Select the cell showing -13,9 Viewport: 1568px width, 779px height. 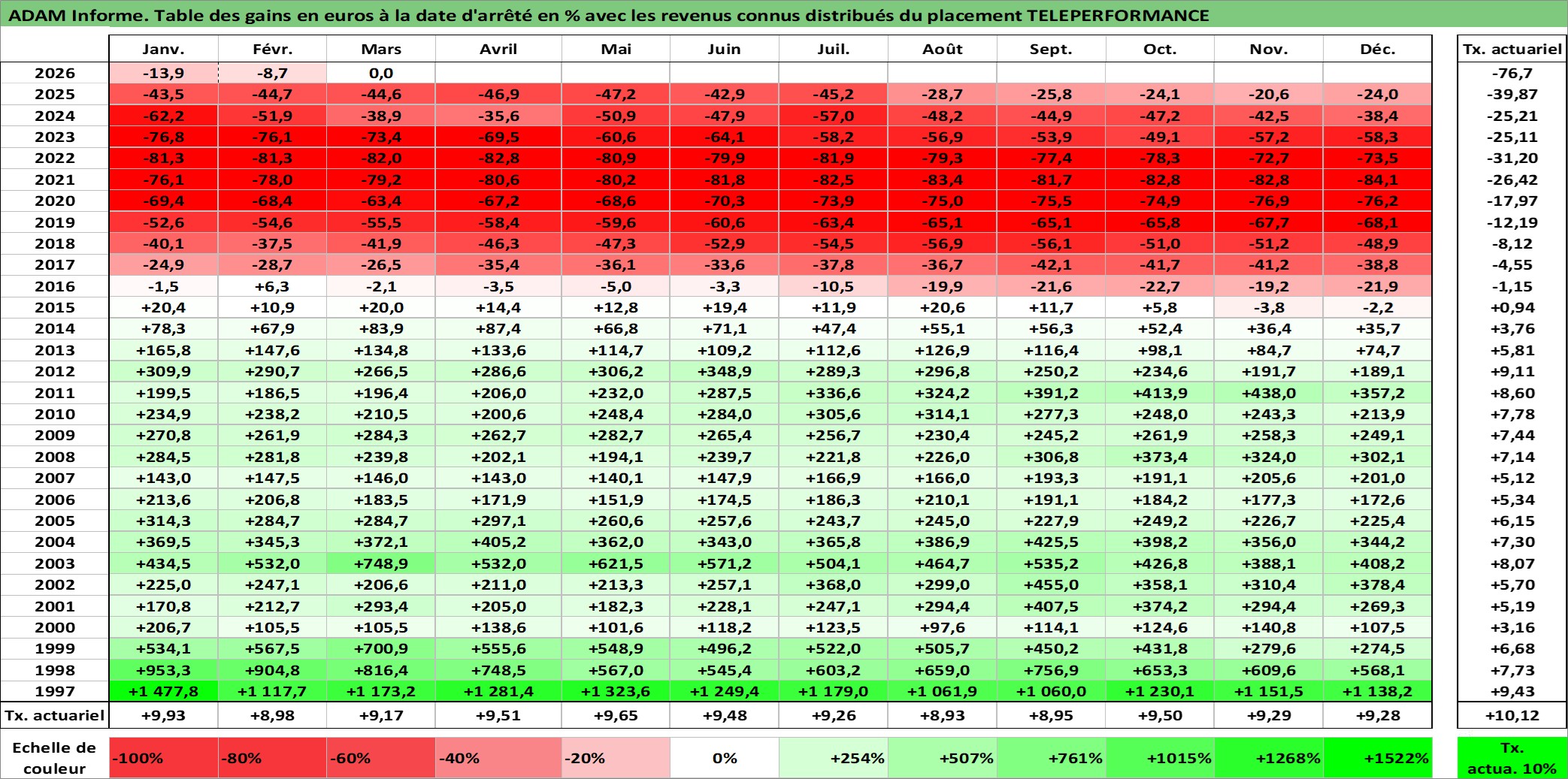tap(164, 73)
